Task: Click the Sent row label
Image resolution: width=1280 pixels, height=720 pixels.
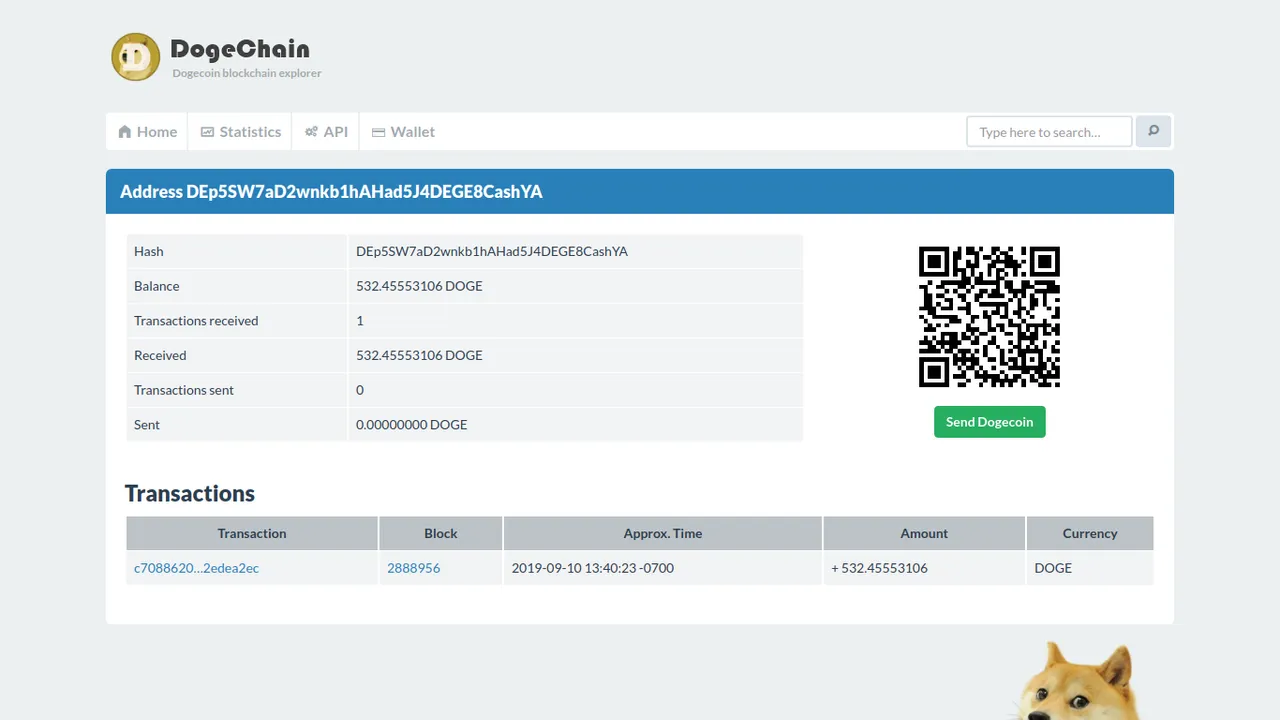Action: point(147,425)
